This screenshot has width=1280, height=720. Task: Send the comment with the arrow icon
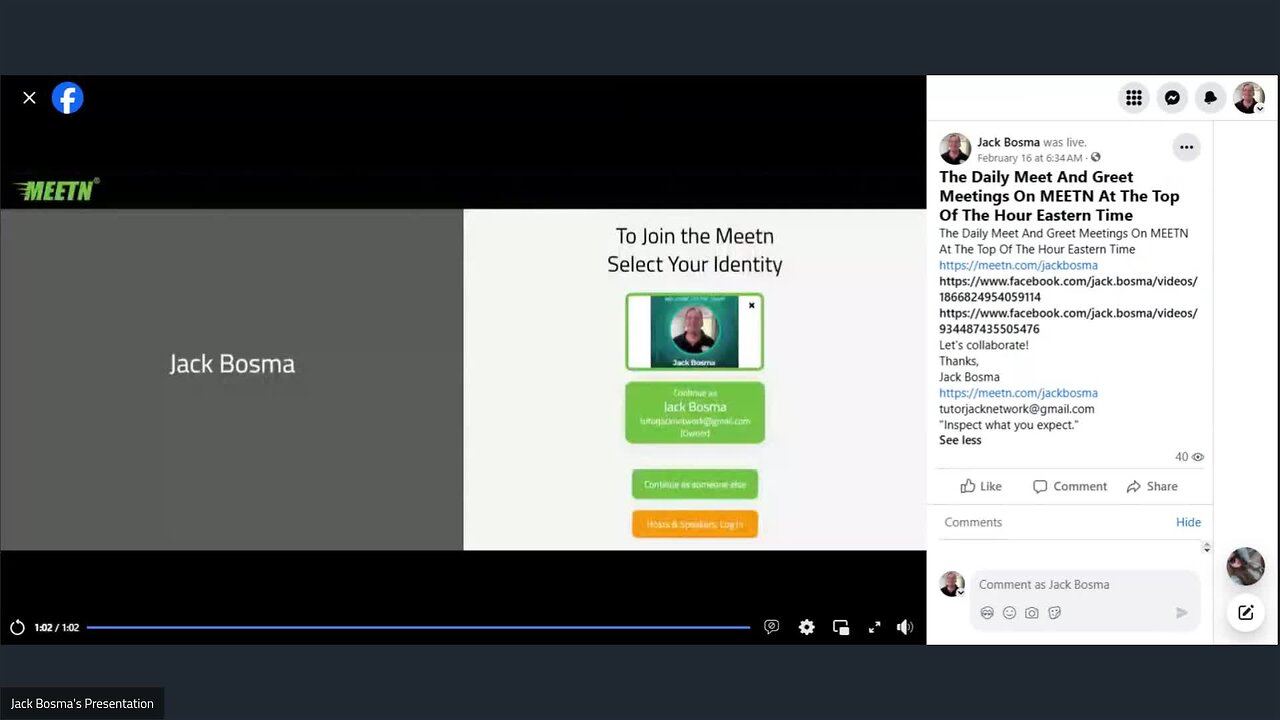point(1181,613)
